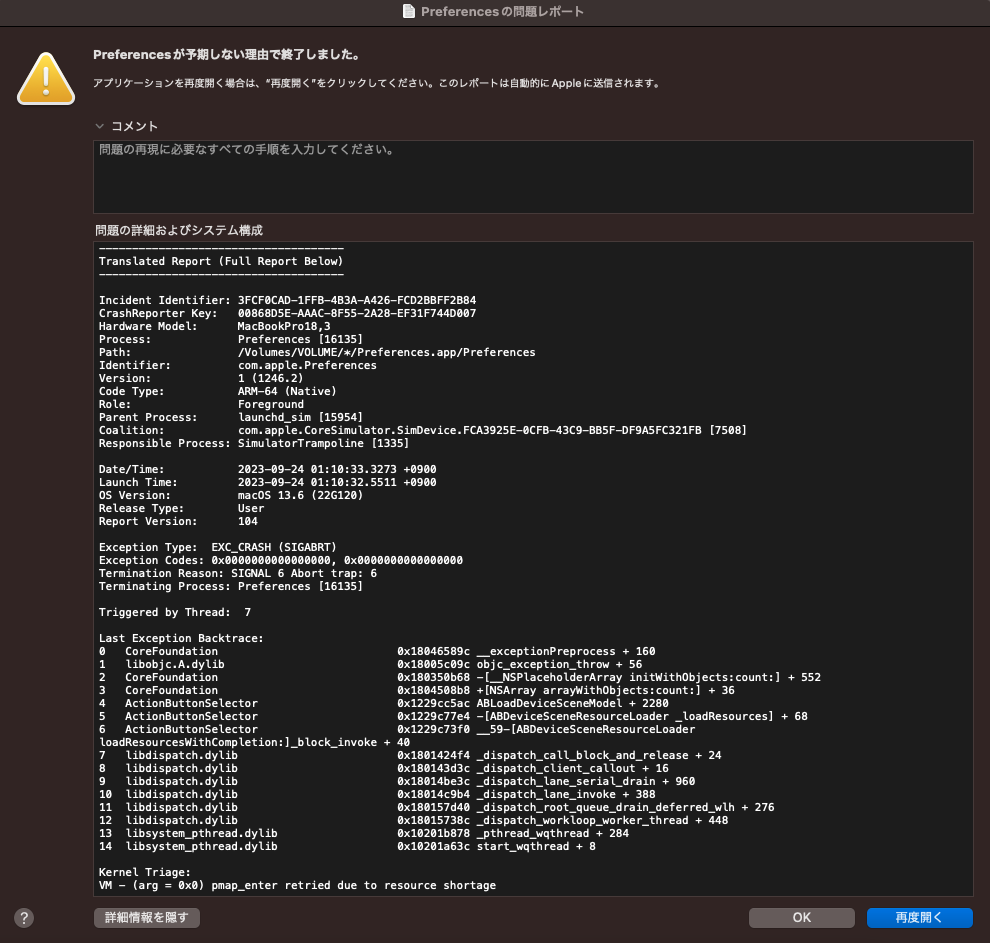Click the pmap_enter resource shortage line
Image resolution: width=990 pixels, height=943 pixels.
click(x=297, y=886)
